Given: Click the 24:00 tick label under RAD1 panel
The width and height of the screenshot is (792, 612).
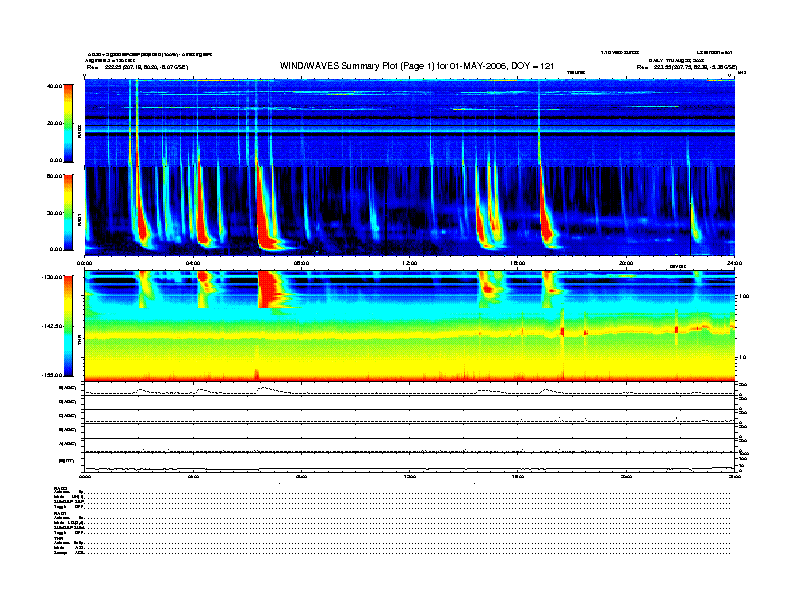Looking at the screenshot, I should (x=734, y=263).
